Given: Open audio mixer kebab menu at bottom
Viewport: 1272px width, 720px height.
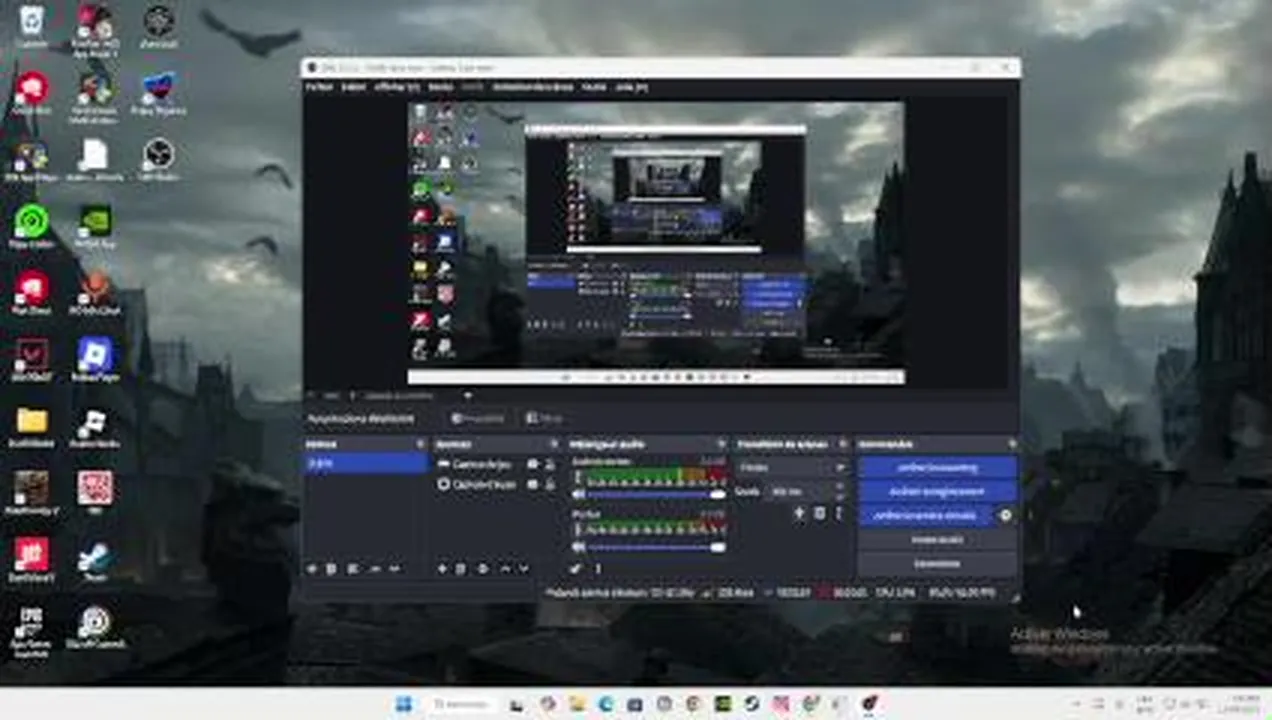Looking at the screenshot, I should pyautogui.click(x=598, y=569).
